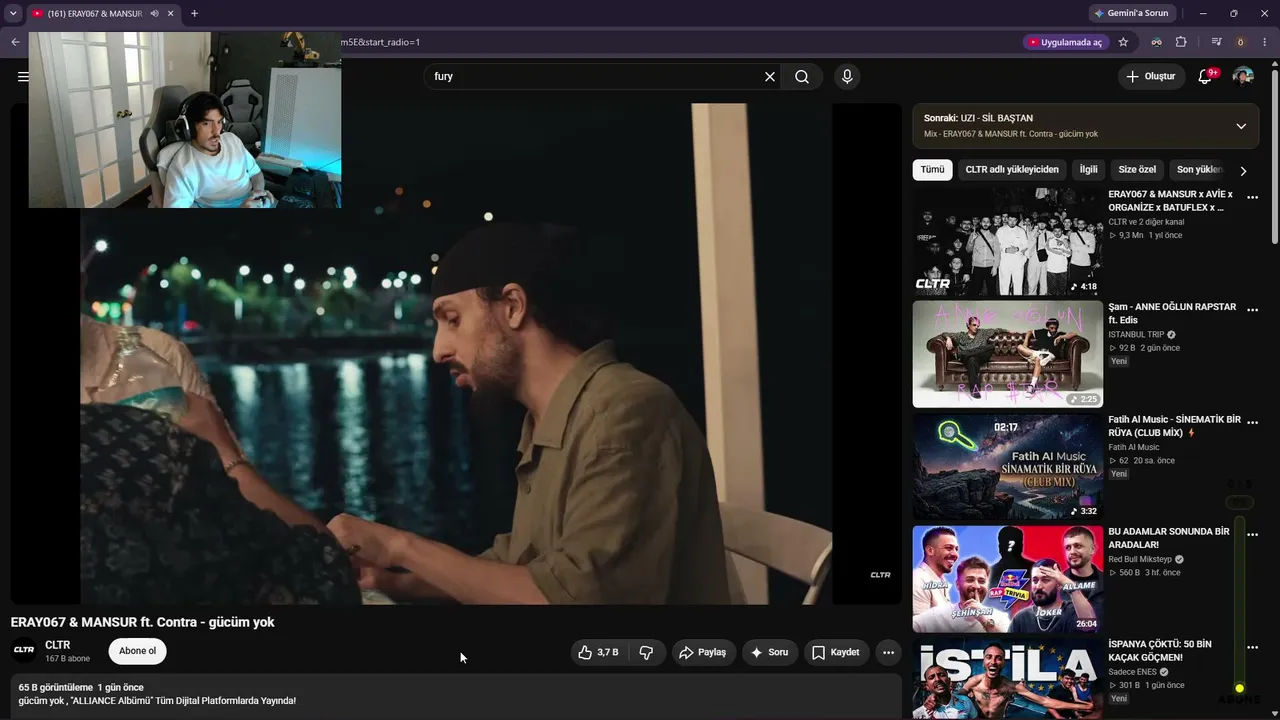
Task: Open the tab search dropdown arrow
Action: [13, 14]
